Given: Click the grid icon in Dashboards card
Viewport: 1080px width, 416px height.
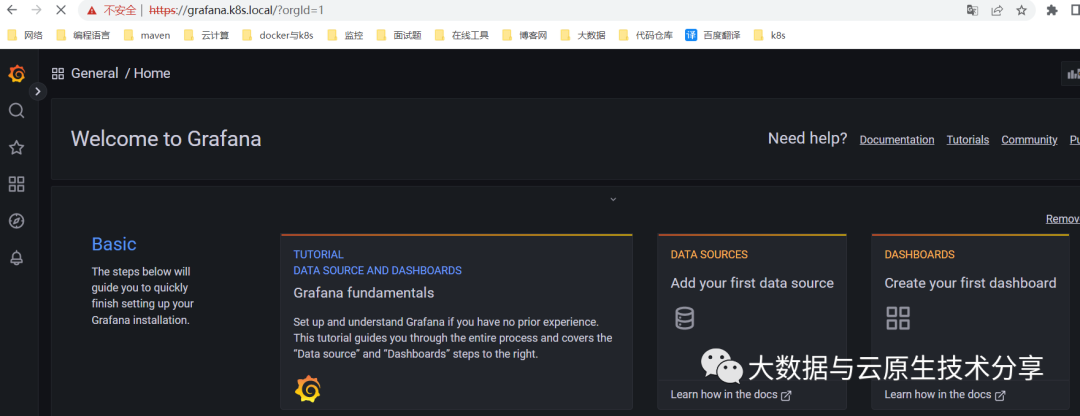Looking at the screenshot, I should point(897,318).
